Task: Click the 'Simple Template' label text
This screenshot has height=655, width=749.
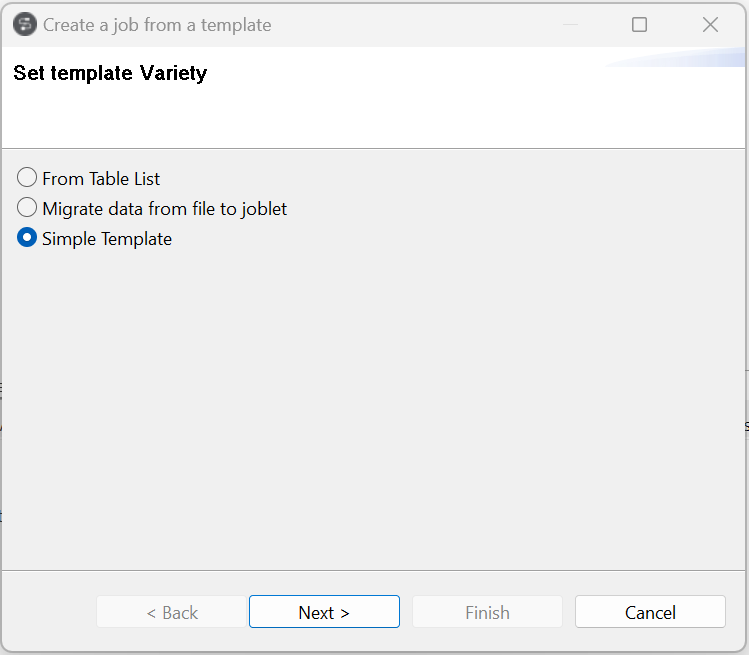Action: click(x=107, y=239)
